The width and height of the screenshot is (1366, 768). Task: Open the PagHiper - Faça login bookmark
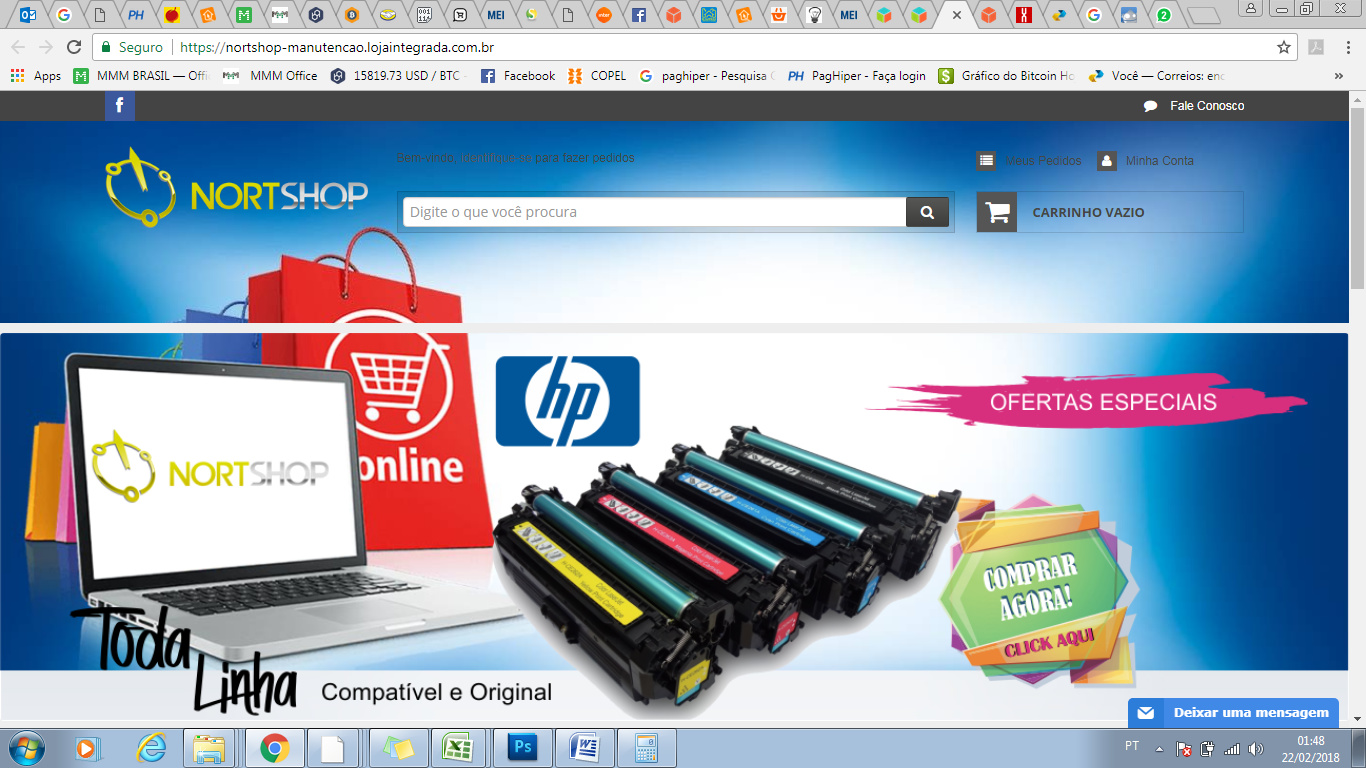coord(857,75)
